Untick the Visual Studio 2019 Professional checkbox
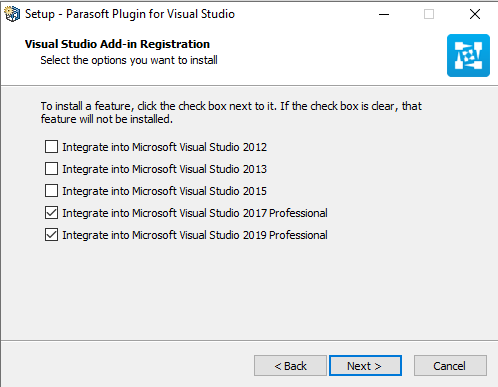Viewport: 498px width, 387px height. pos(51,235)
